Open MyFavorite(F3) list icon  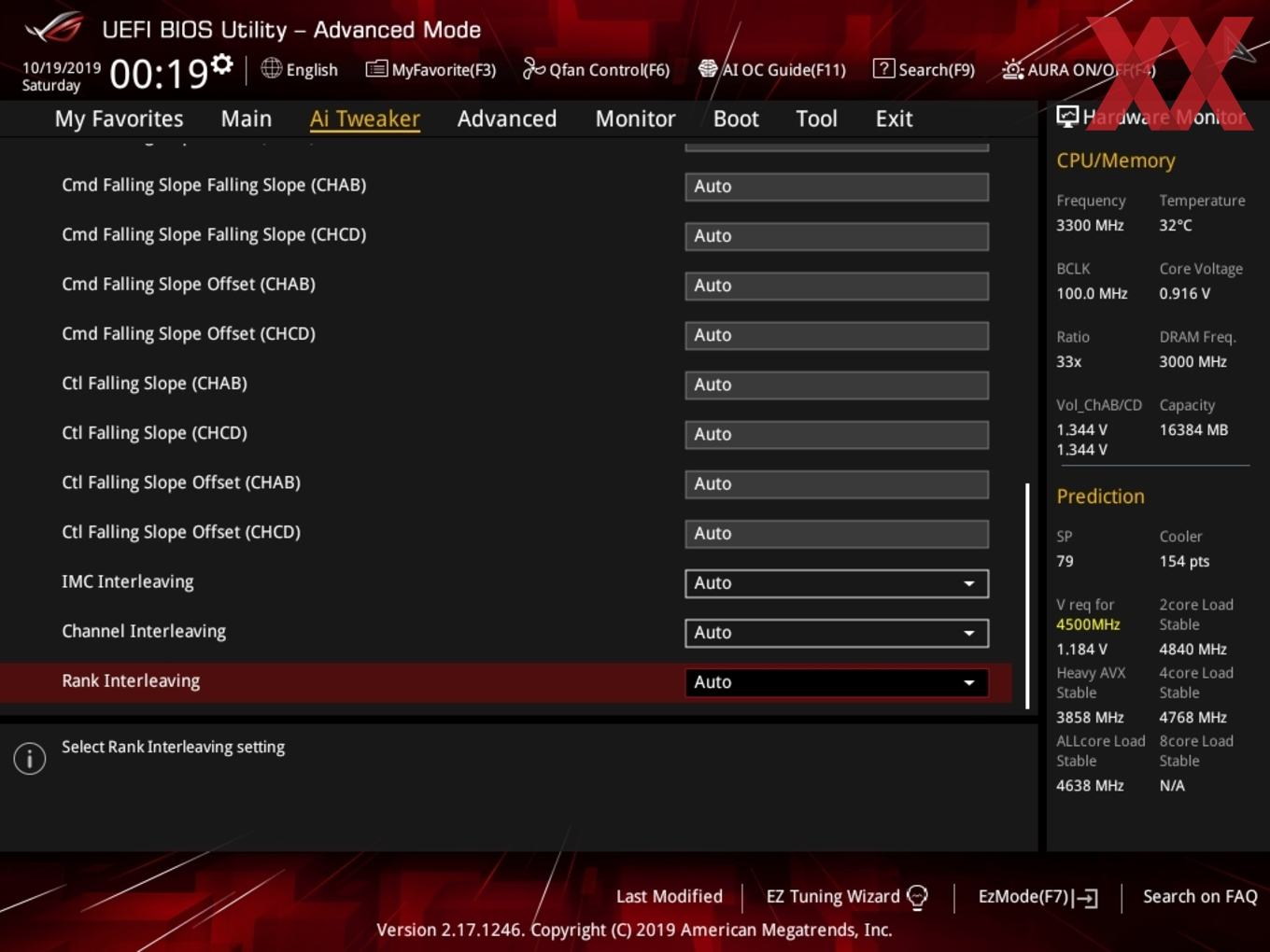click(x=376, y=69)
